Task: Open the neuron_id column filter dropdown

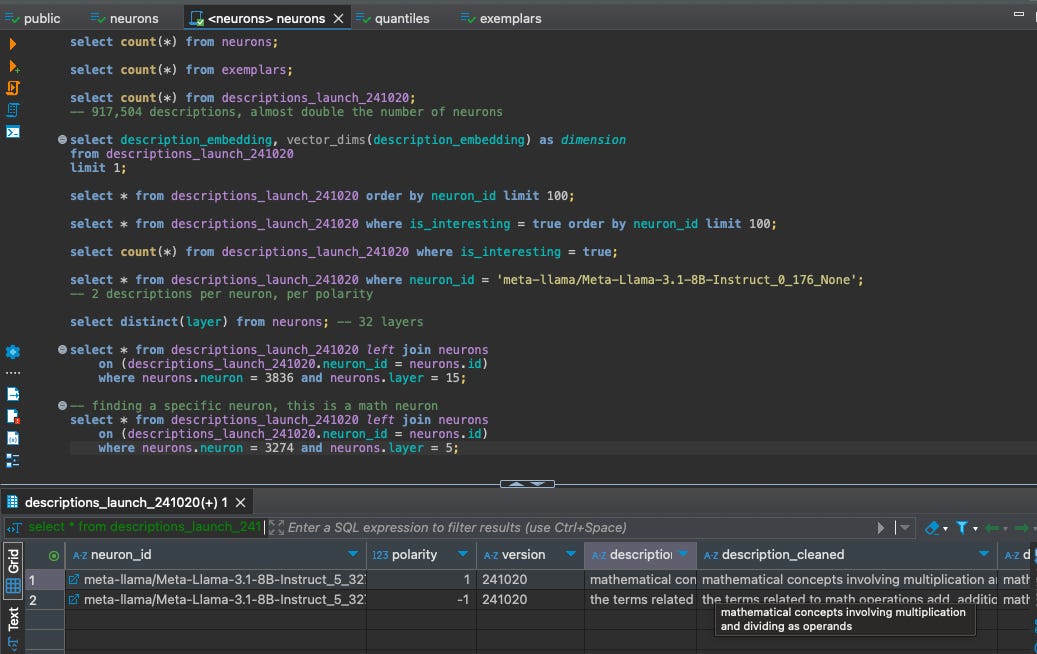Action: (352, 555)
